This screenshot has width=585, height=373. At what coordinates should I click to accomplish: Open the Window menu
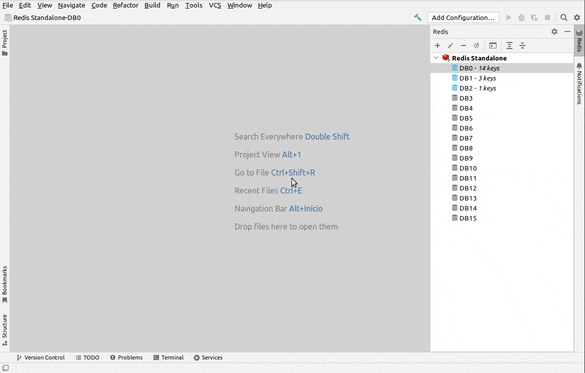point(240,5)
